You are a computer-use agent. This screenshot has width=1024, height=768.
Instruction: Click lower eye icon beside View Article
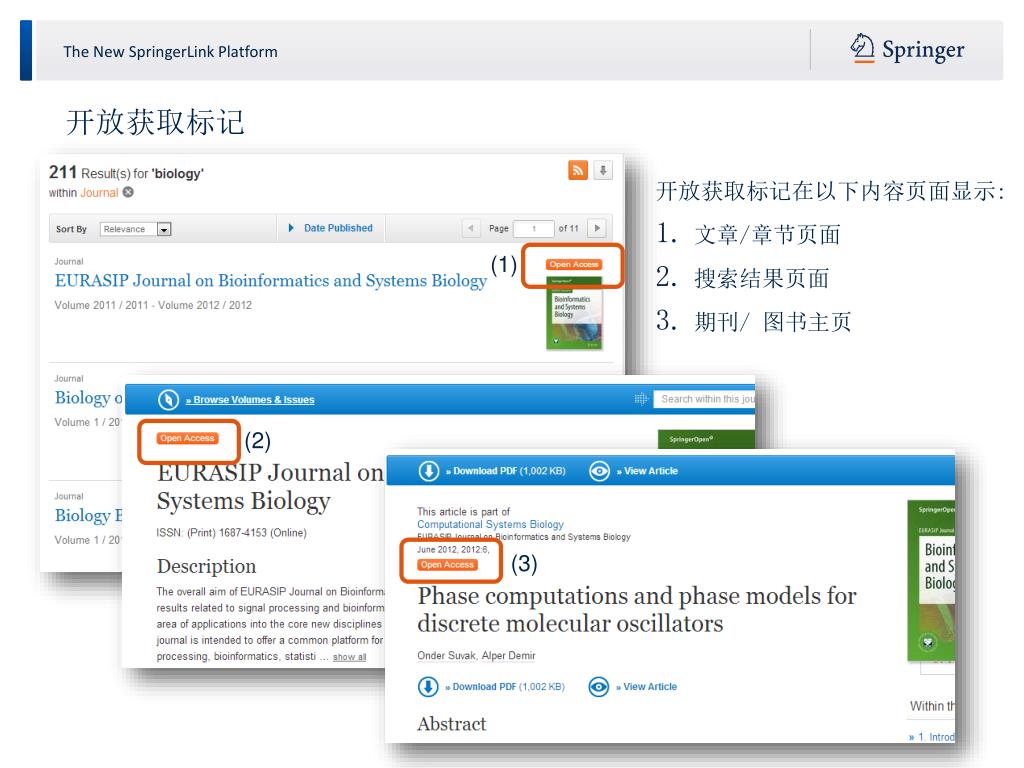[x=599, y=687]
